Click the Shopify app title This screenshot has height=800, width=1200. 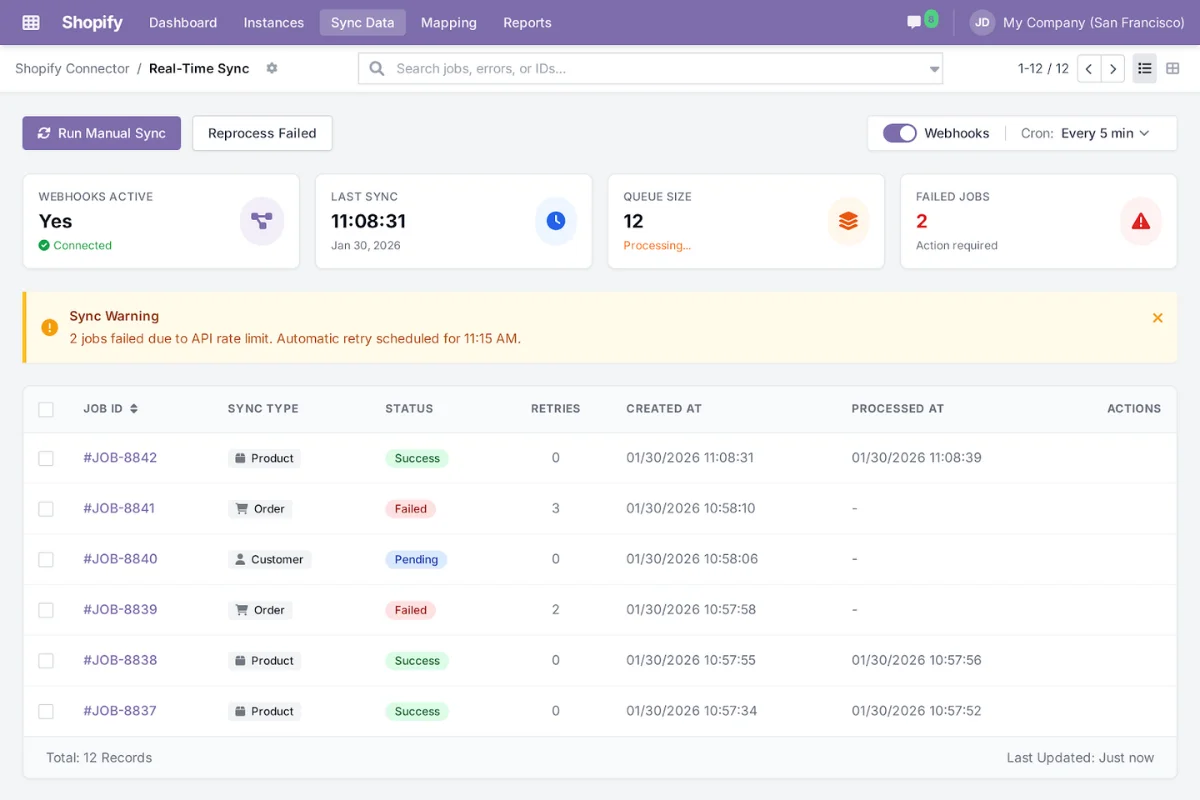(92, 22)
